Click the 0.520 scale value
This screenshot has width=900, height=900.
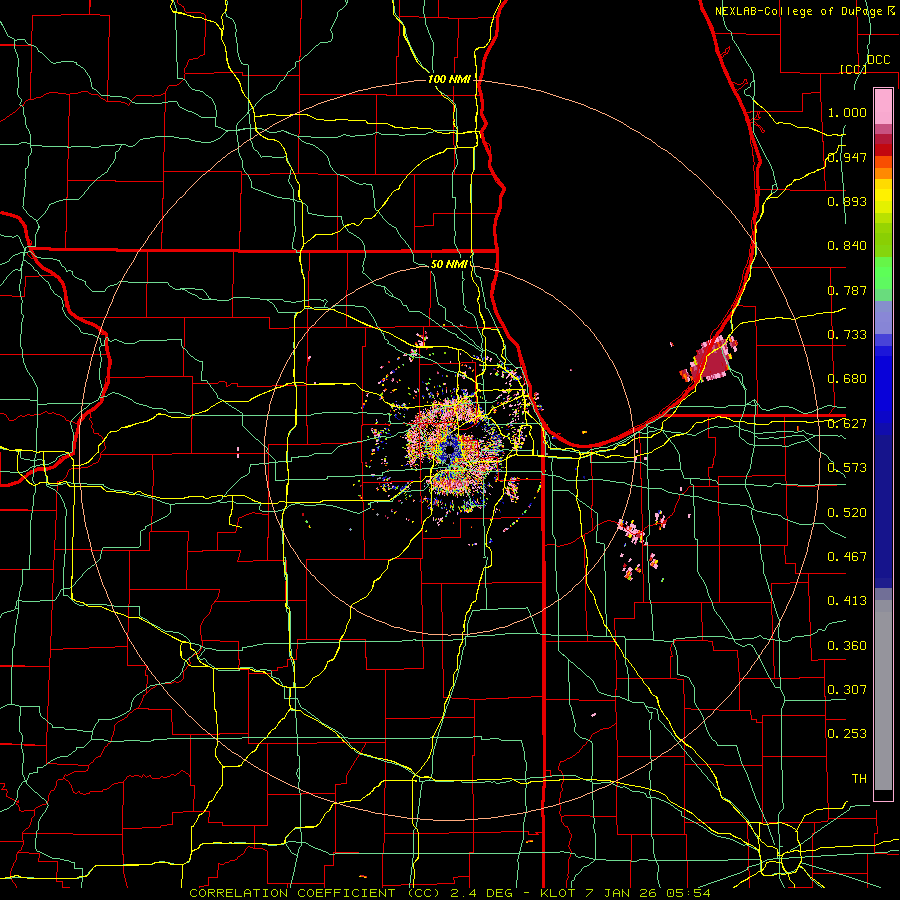tap(847, 513)
